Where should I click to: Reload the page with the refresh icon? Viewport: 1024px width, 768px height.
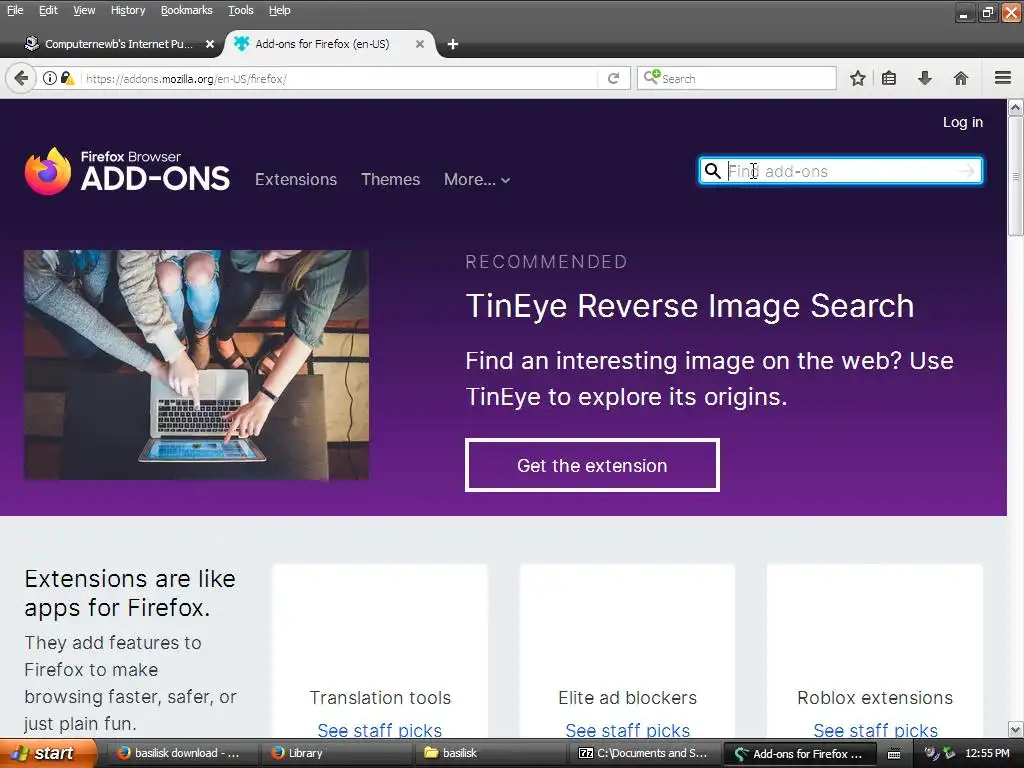click(x=613, y=78)
